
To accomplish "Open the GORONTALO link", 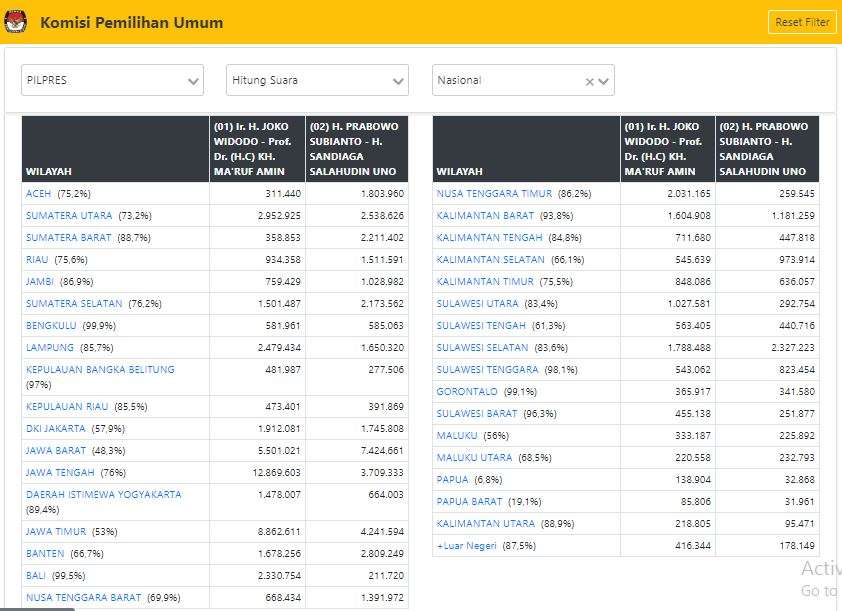I will point(467,391).
